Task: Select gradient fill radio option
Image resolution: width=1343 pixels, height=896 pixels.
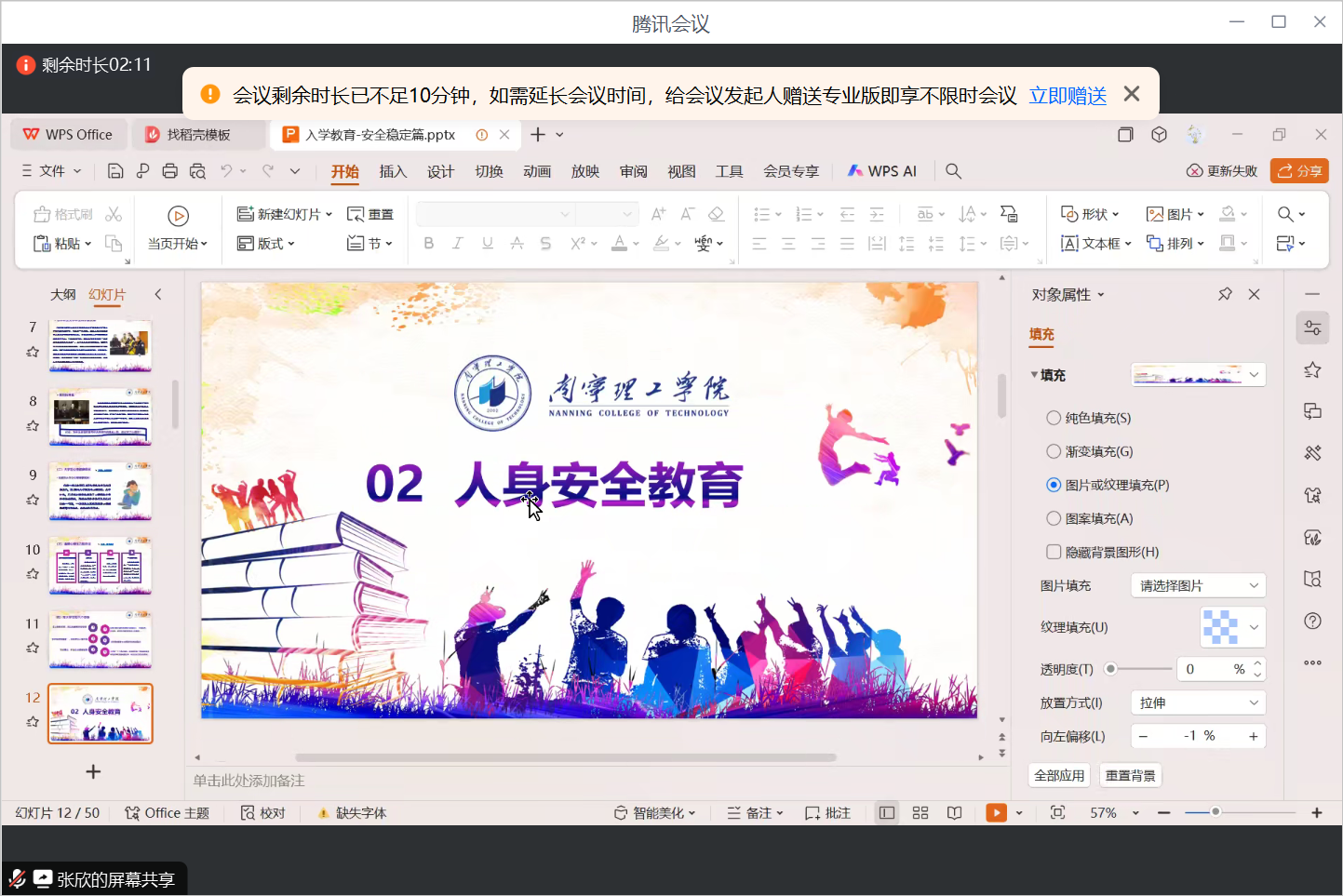Action: click(x=1054, y=452)
